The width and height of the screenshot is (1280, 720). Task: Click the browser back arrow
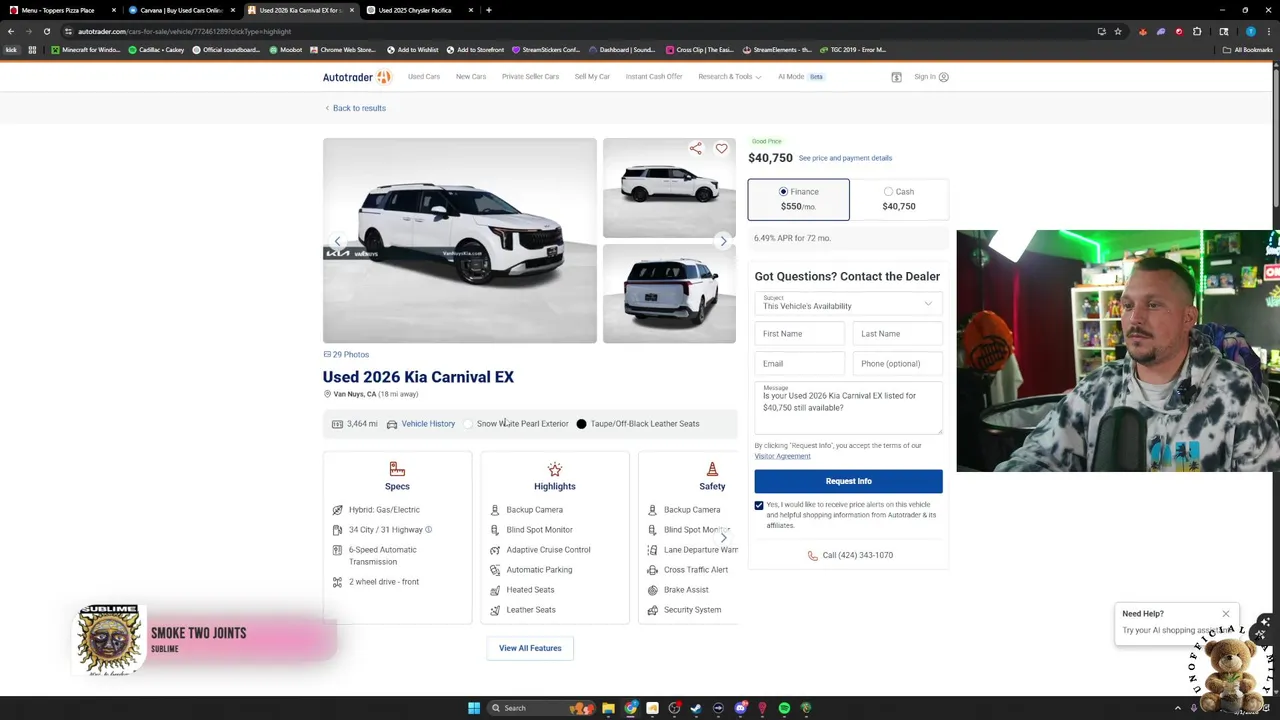coord(11,31)
